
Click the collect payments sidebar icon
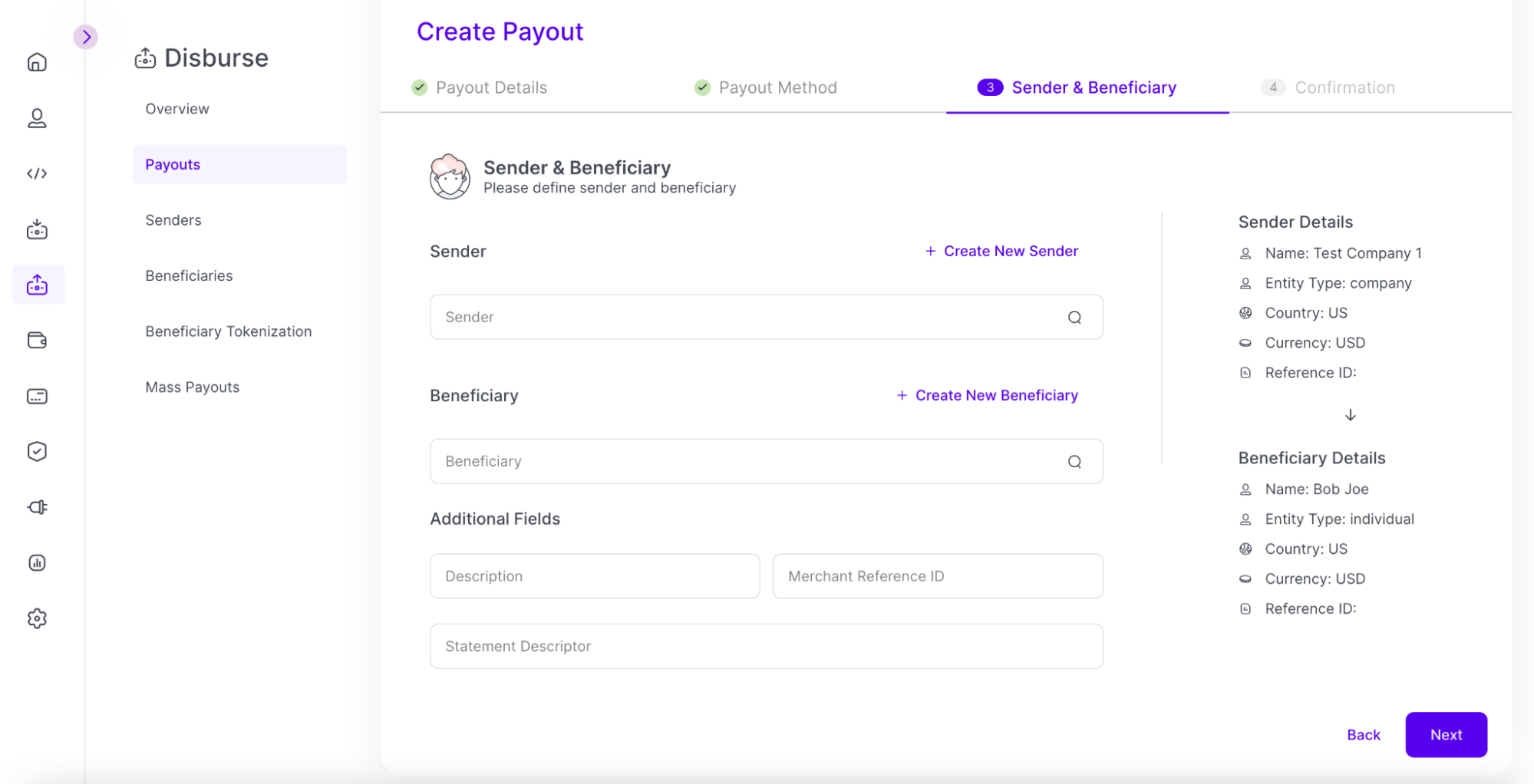pyautogui.click(x=37, y=229)
